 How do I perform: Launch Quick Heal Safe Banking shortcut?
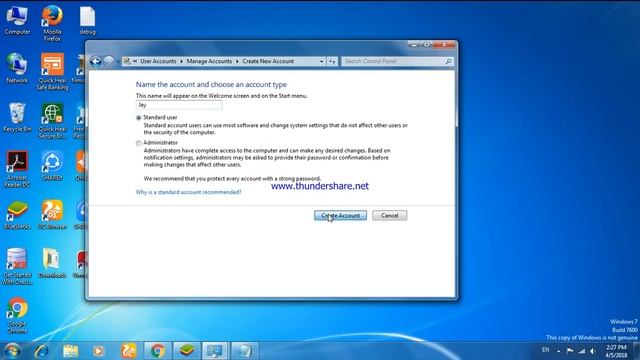pos(52,71)
